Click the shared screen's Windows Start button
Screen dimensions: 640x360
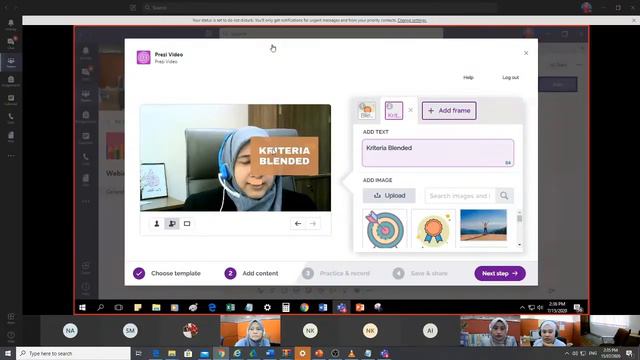[82, 307]
